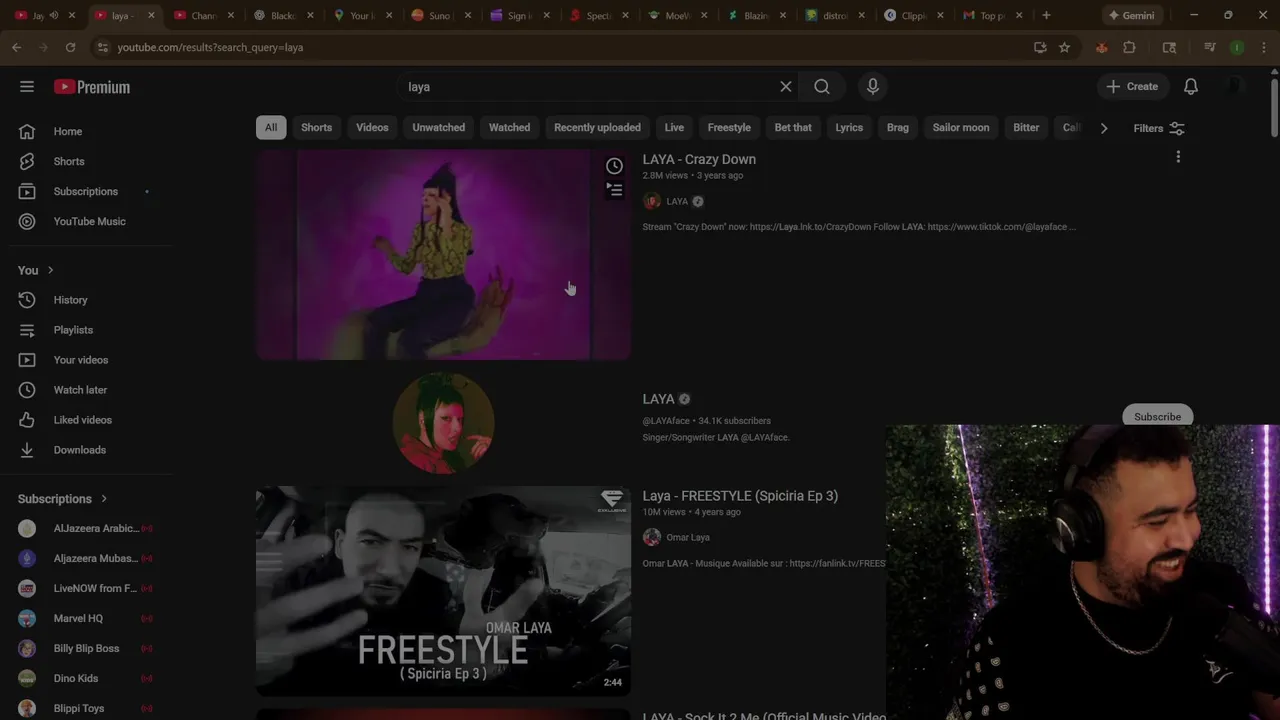
Task: Select the Shorts filter chip
Action: pyautogui.click(x=316, y=127)
